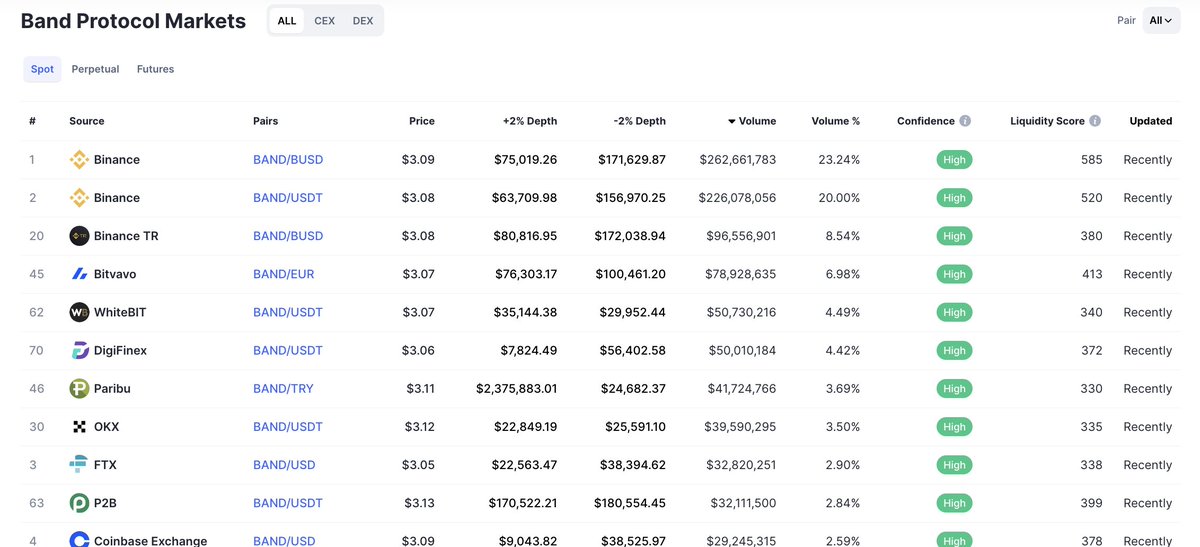Sort by the -2% Depth column
1200x547 pixels.
point(639,121)
